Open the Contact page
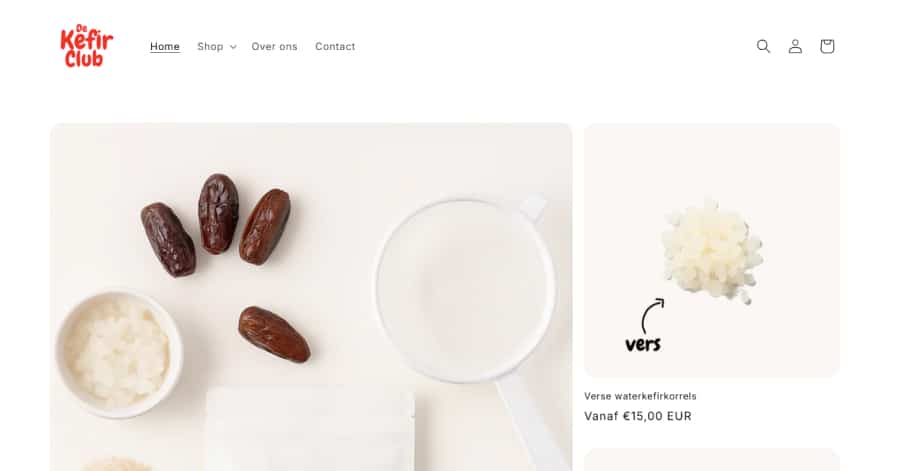Viewport: 900px width, 471px height. coord(335,46)
